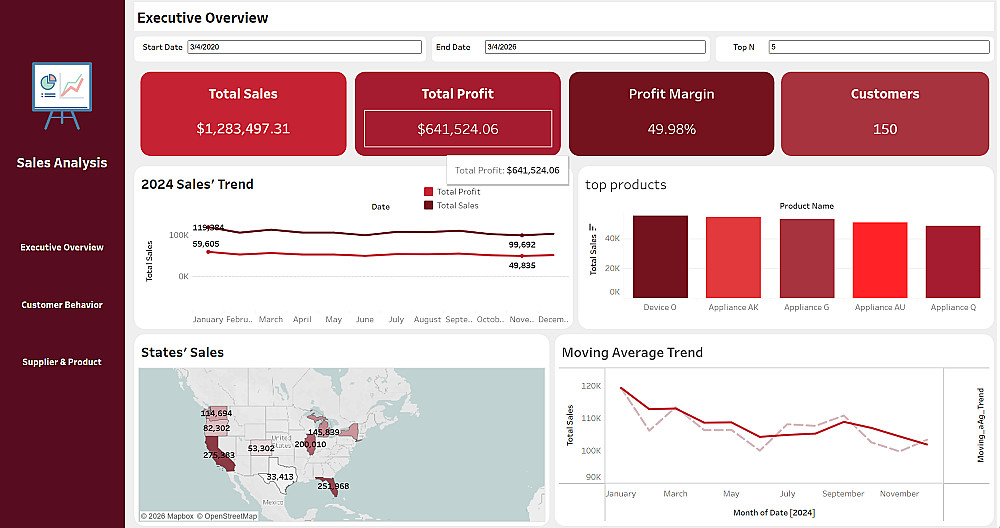The image size is (1000, 528).
Task: Select the Total Sales KPI card
Action: tap(243, 113)
